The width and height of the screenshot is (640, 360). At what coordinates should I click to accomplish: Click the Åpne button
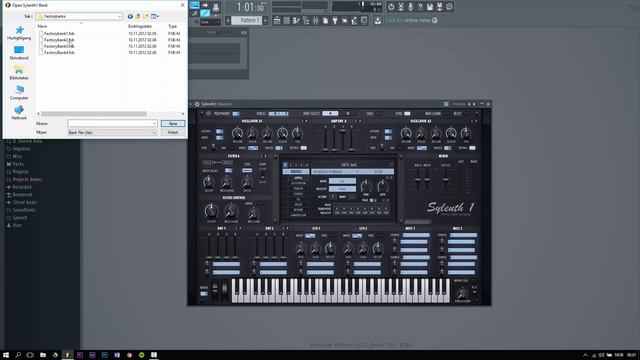(x=173, y=123)
